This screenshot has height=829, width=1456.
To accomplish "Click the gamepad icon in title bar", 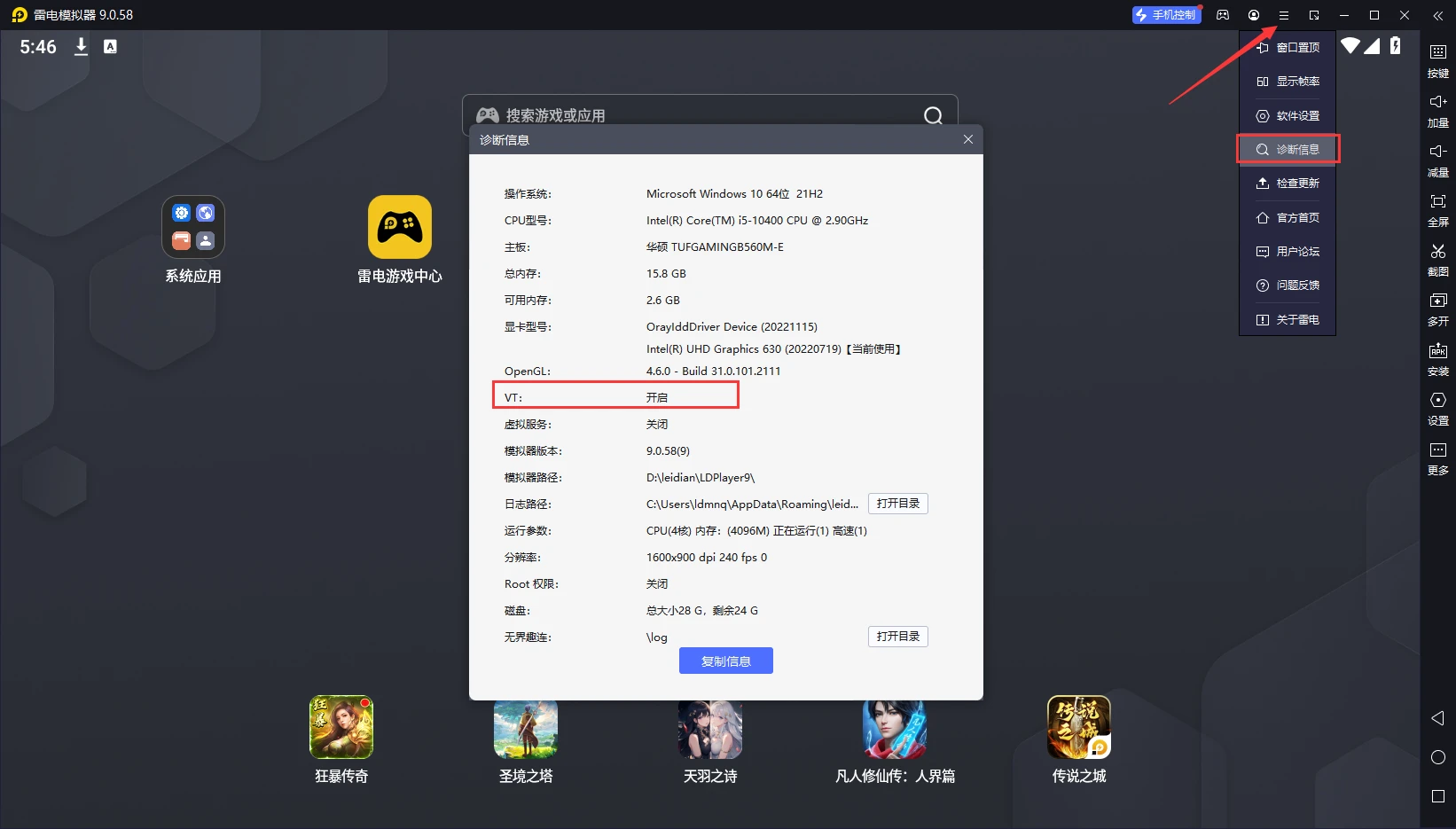I will point(1223,15).
